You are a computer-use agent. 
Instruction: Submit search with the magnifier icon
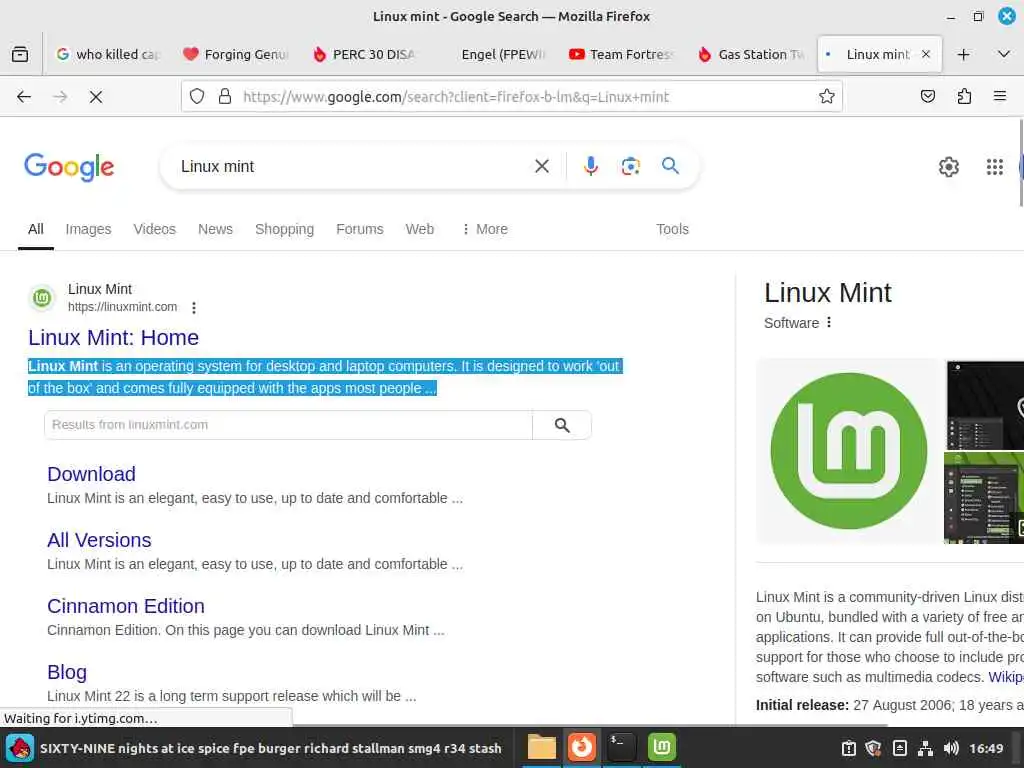coord(670,166)
